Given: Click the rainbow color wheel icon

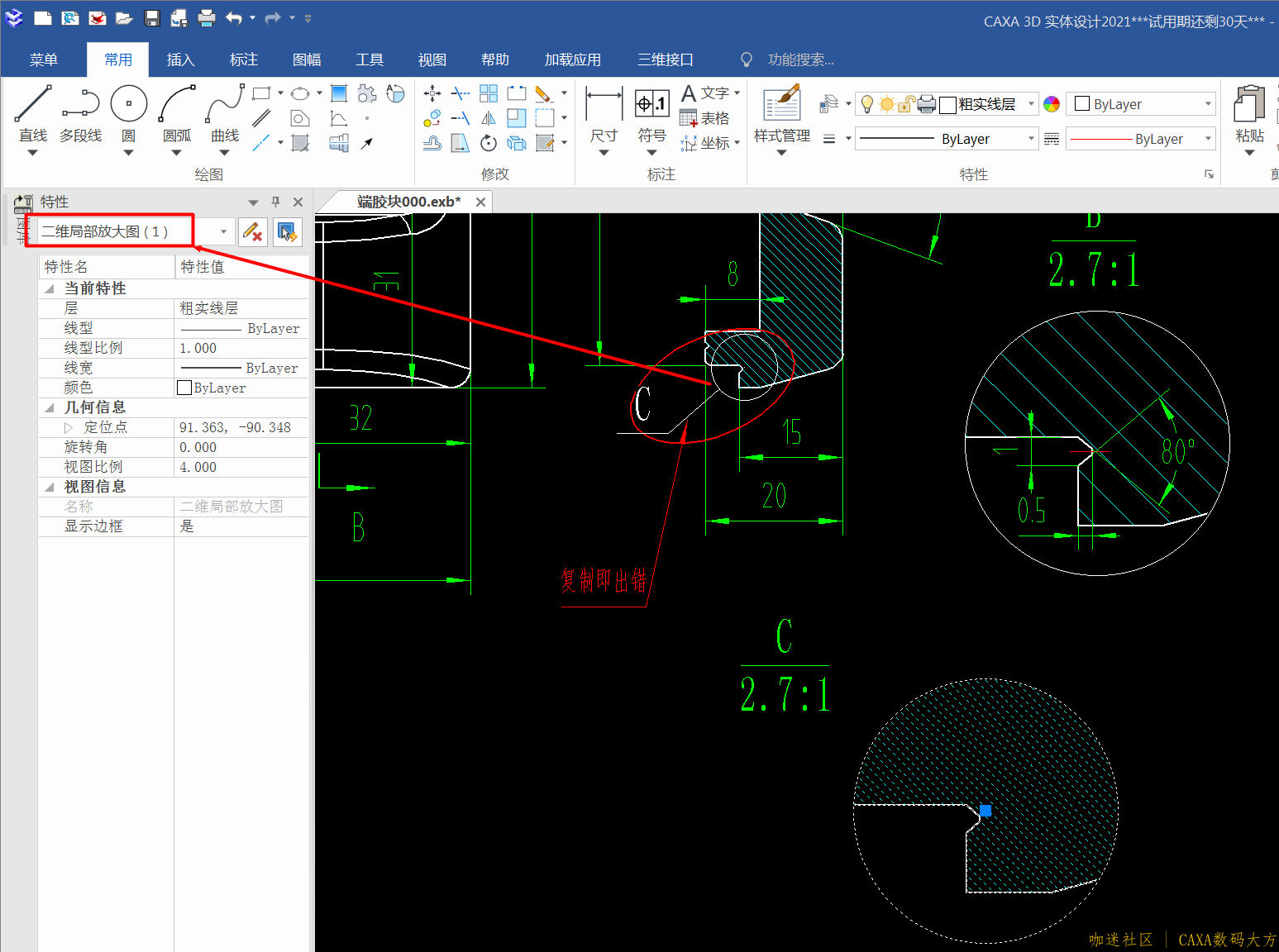Looking at the screenshot, I should click(1052, 104).
